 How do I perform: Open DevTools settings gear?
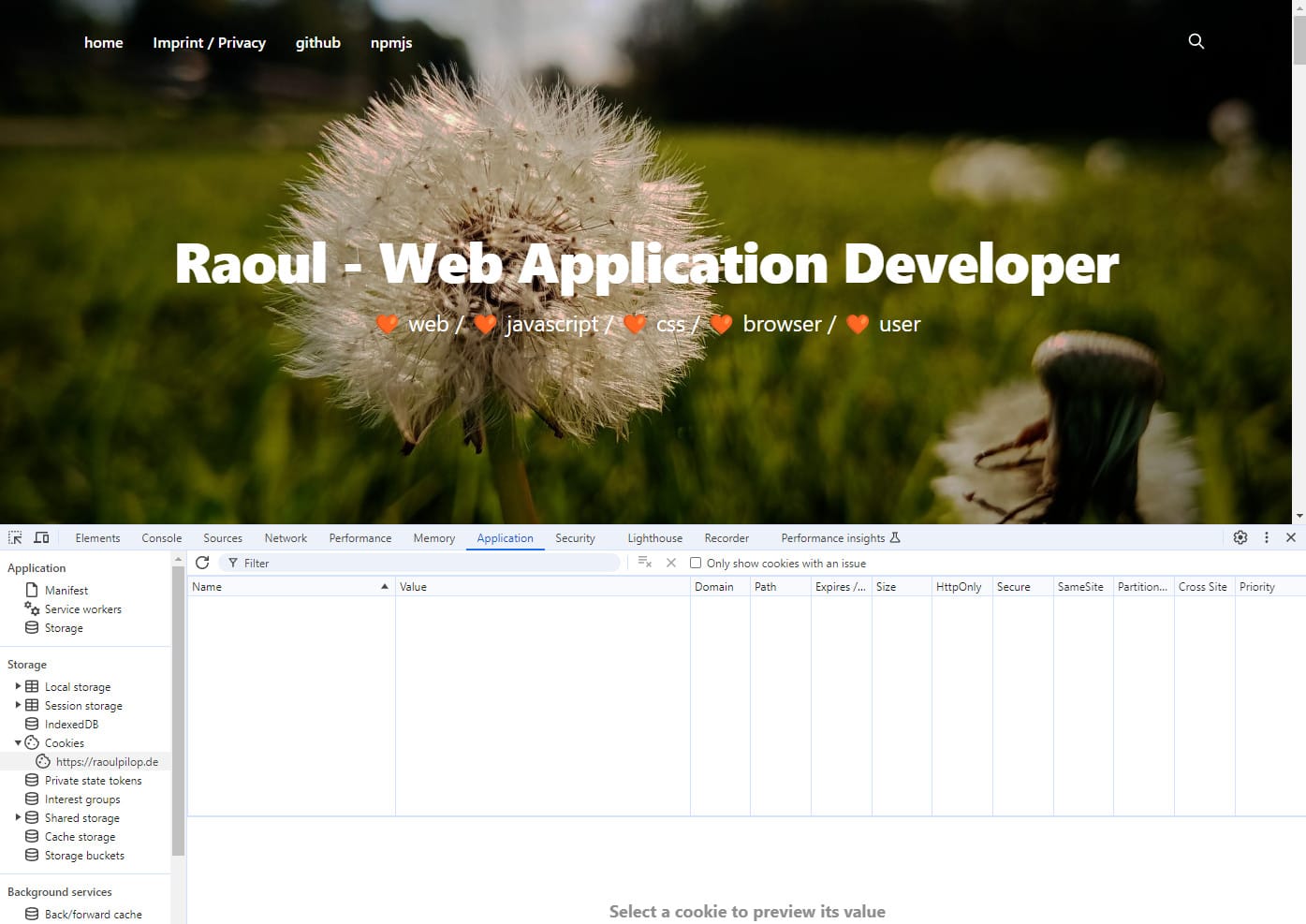[1240, 537]
